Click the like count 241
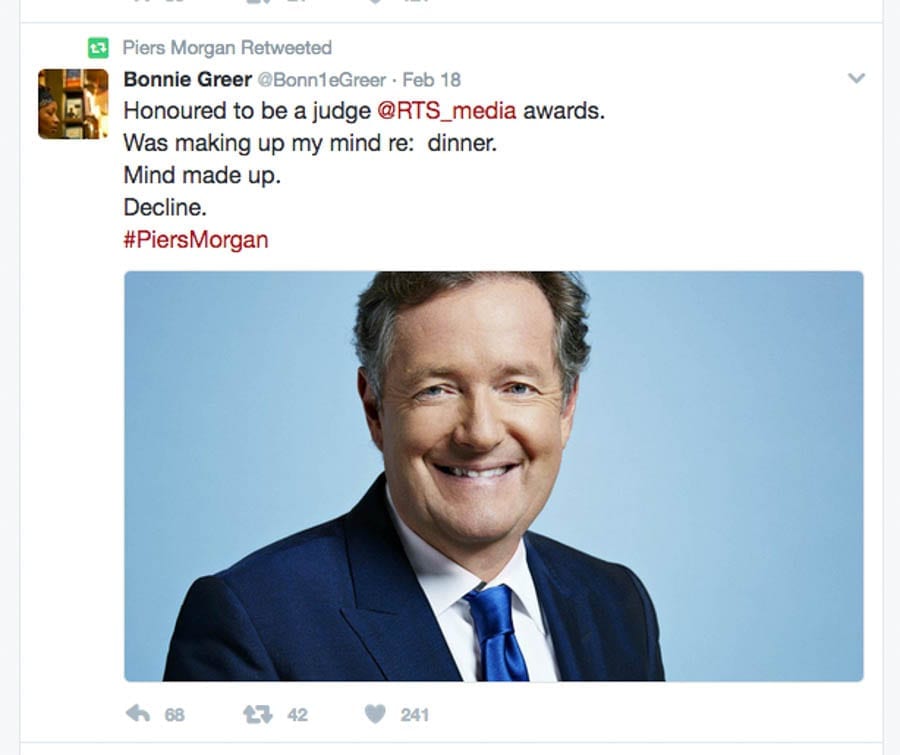Screen dimensions: 900x755 [414, 715]
